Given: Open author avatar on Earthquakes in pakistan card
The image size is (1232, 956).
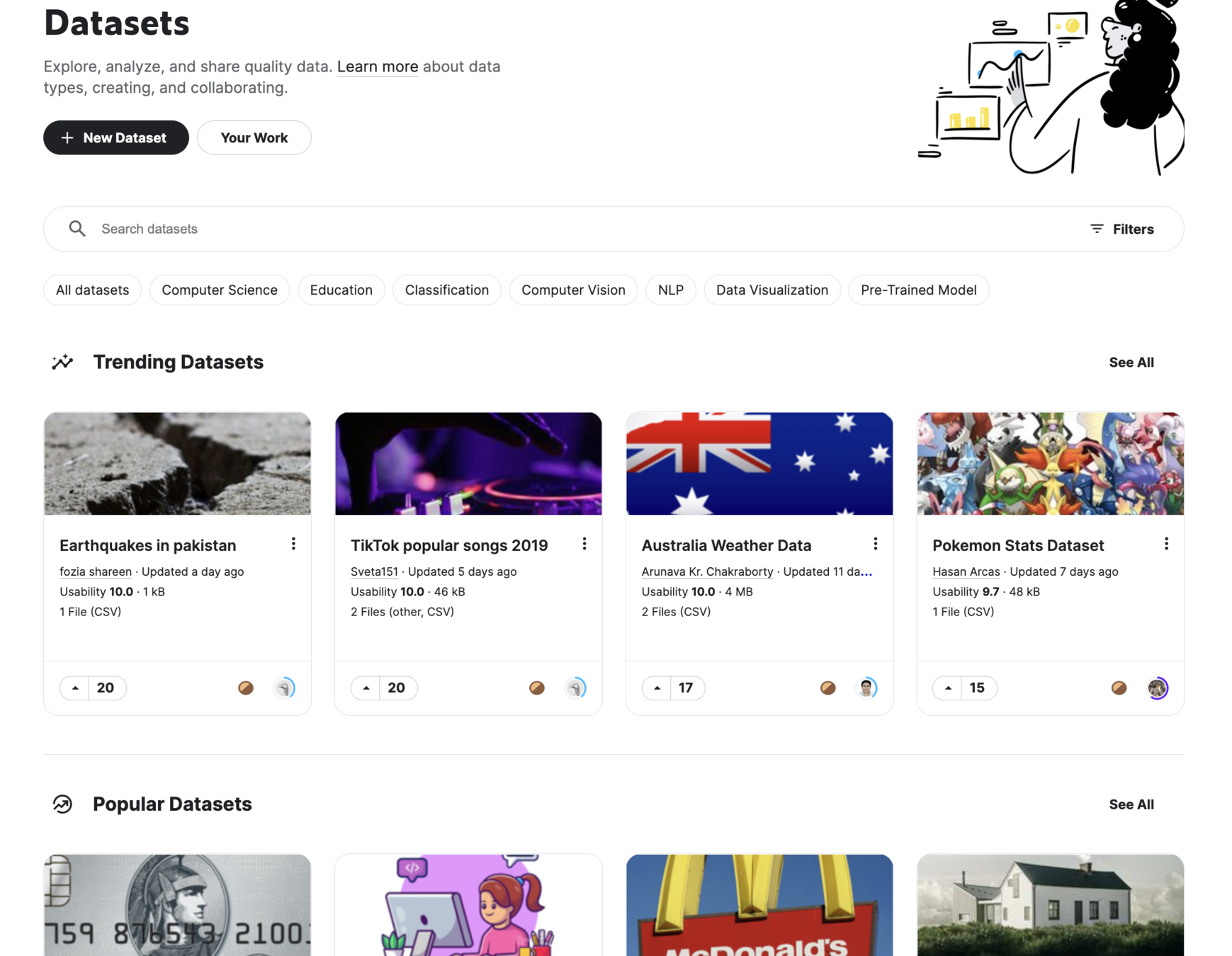Looking at the screenshot, I should (x=284, y=688).
